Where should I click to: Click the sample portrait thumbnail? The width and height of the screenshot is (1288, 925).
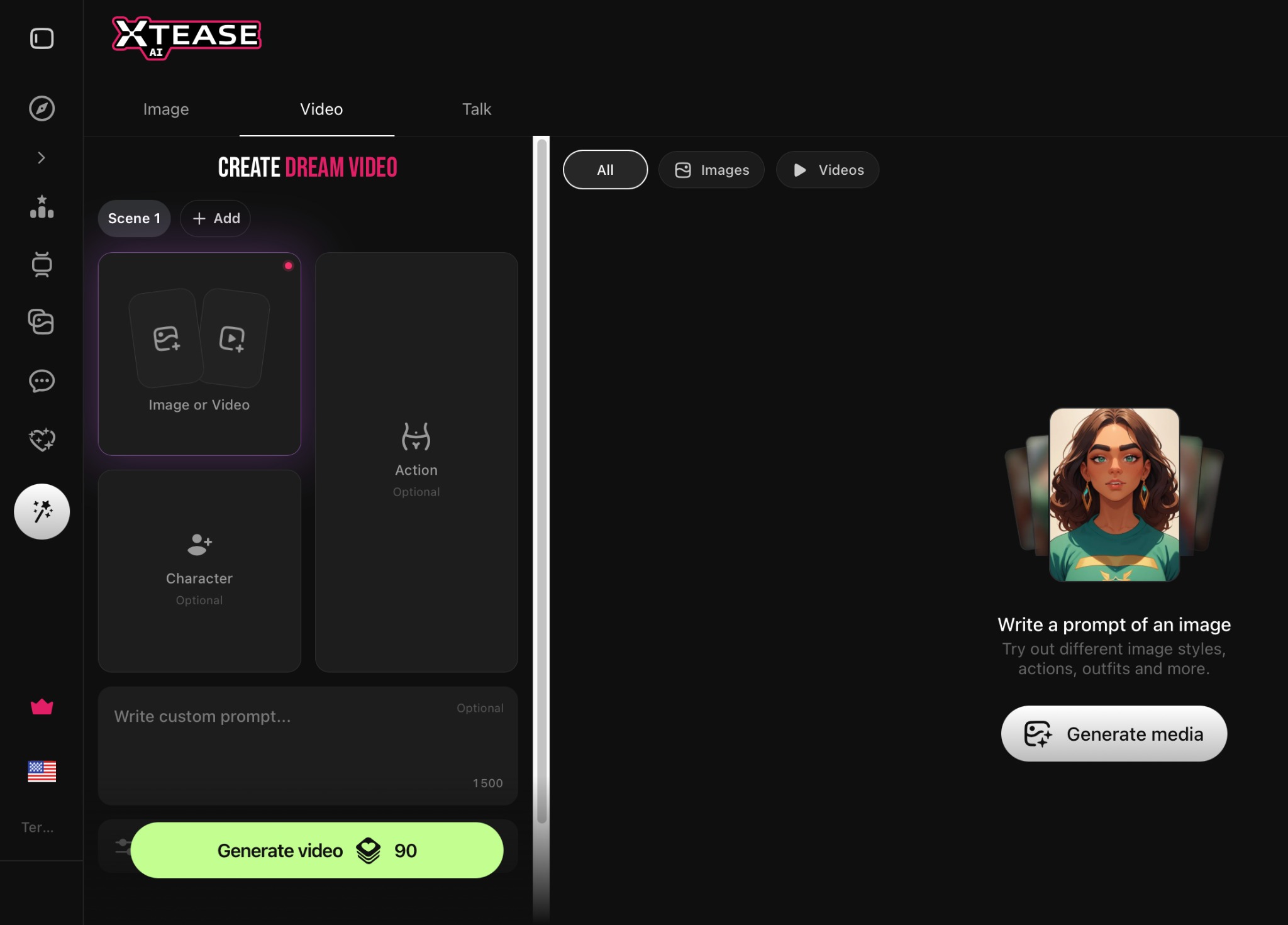tap(1114, 494)
